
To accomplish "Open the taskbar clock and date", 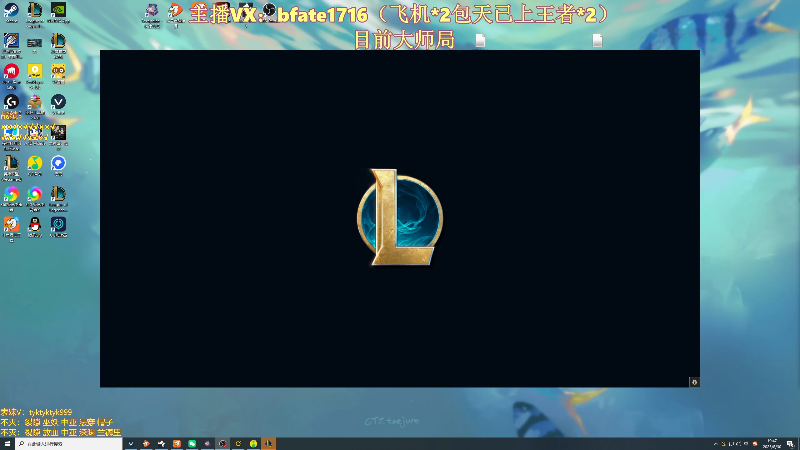I will pos(771,444).
